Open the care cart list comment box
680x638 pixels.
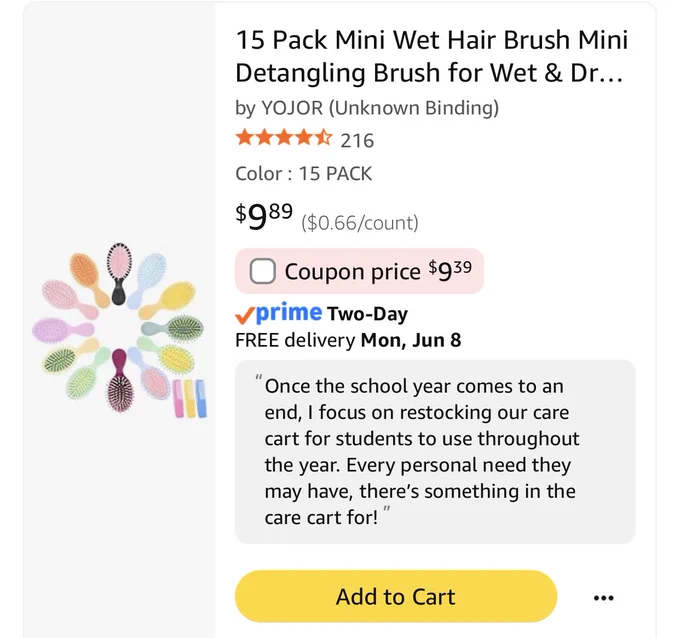point(435,452)
